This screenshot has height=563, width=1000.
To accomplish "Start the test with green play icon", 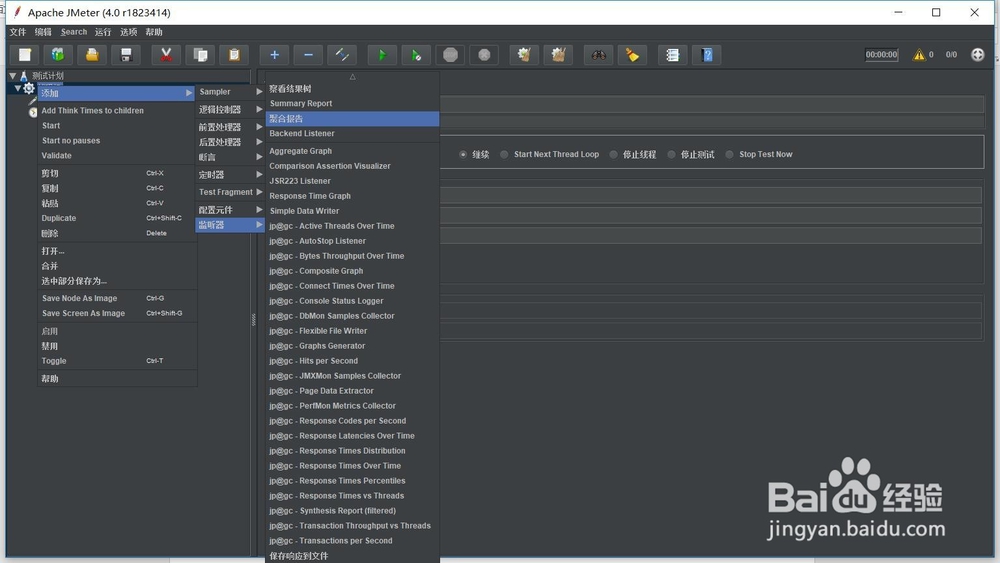I will pos(382,55).
